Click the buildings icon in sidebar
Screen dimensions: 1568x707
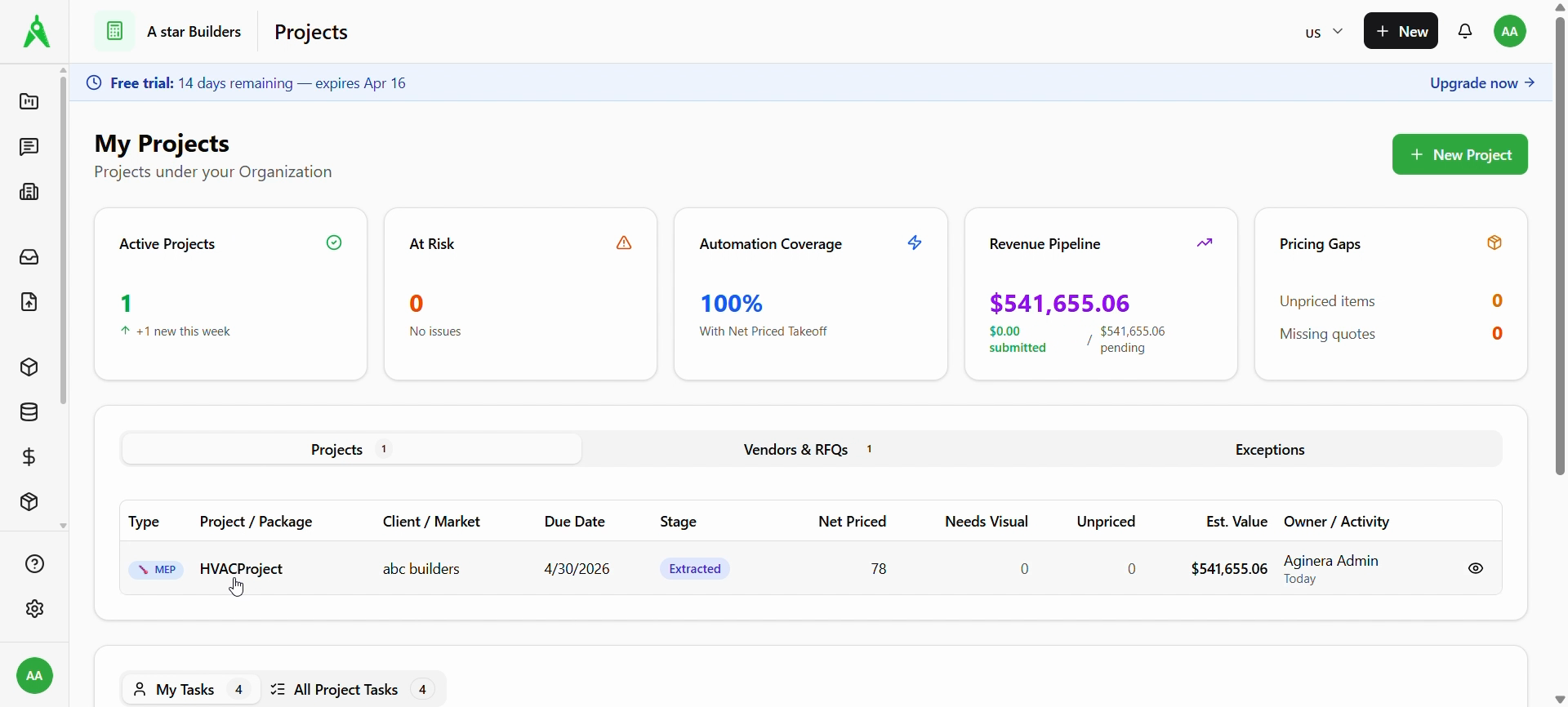(29, 192)
